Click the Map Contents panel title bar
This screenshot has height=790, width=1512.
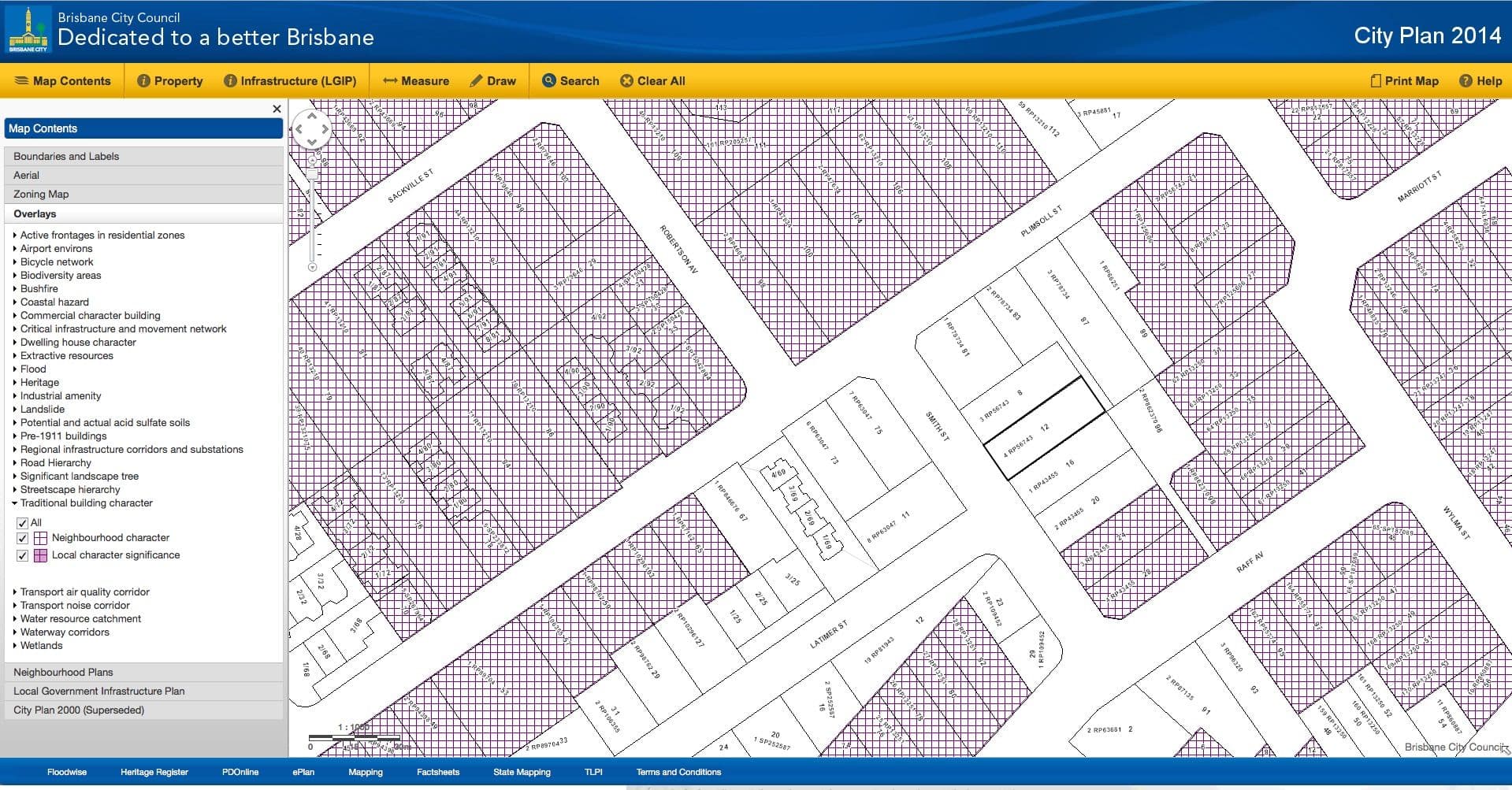point(143,128)
